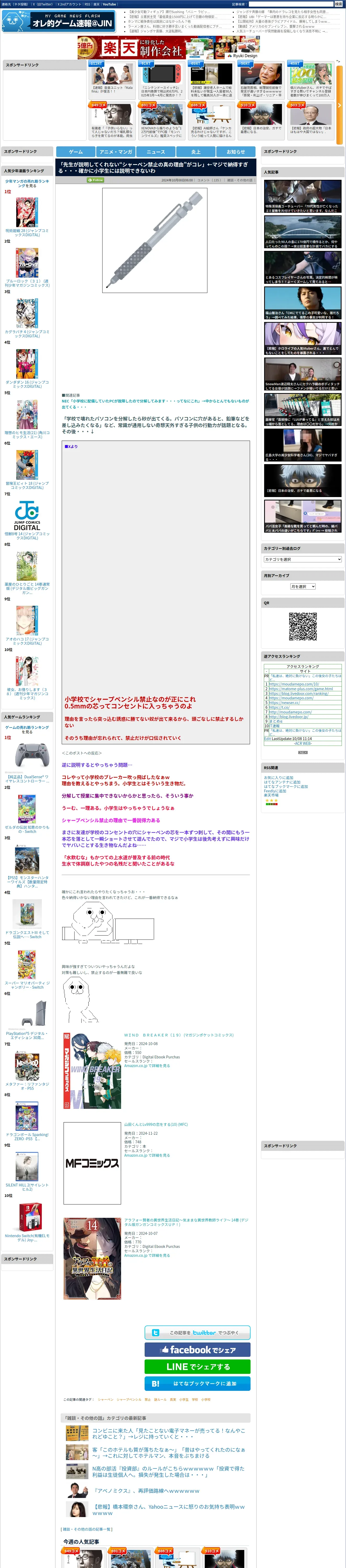Open 橋本環奈さん Yahooニュース article link
This screenshot has width=346, height=1568.
click(x=169, y=1509)
